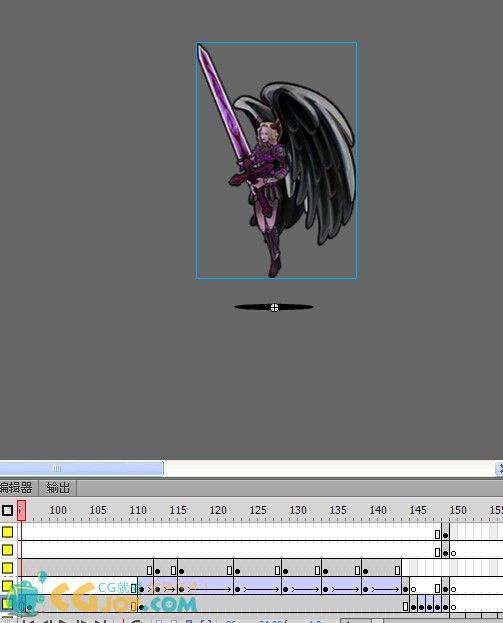Select second layer blank keyframe near frame 149

click(453, 553)
